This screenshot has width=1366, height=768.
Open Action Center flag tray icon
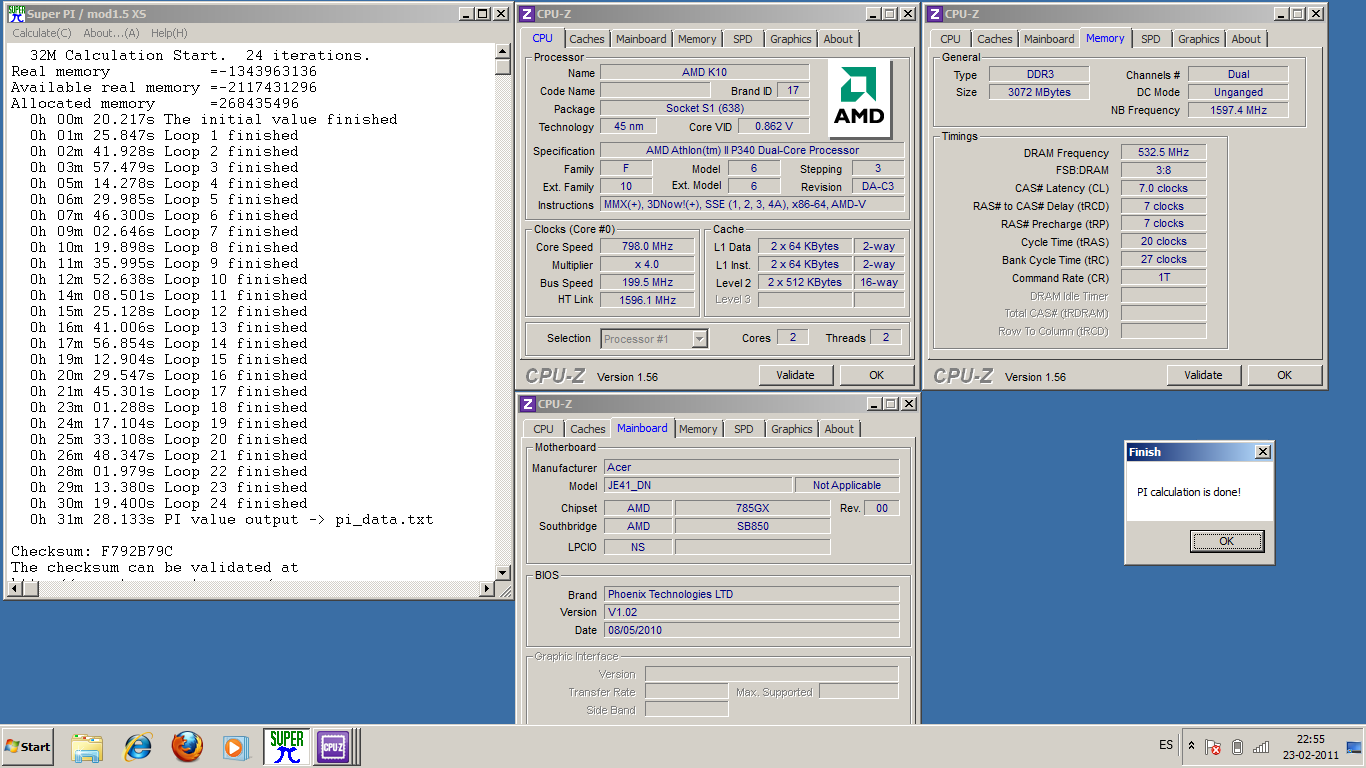(x=1213, y=747)
